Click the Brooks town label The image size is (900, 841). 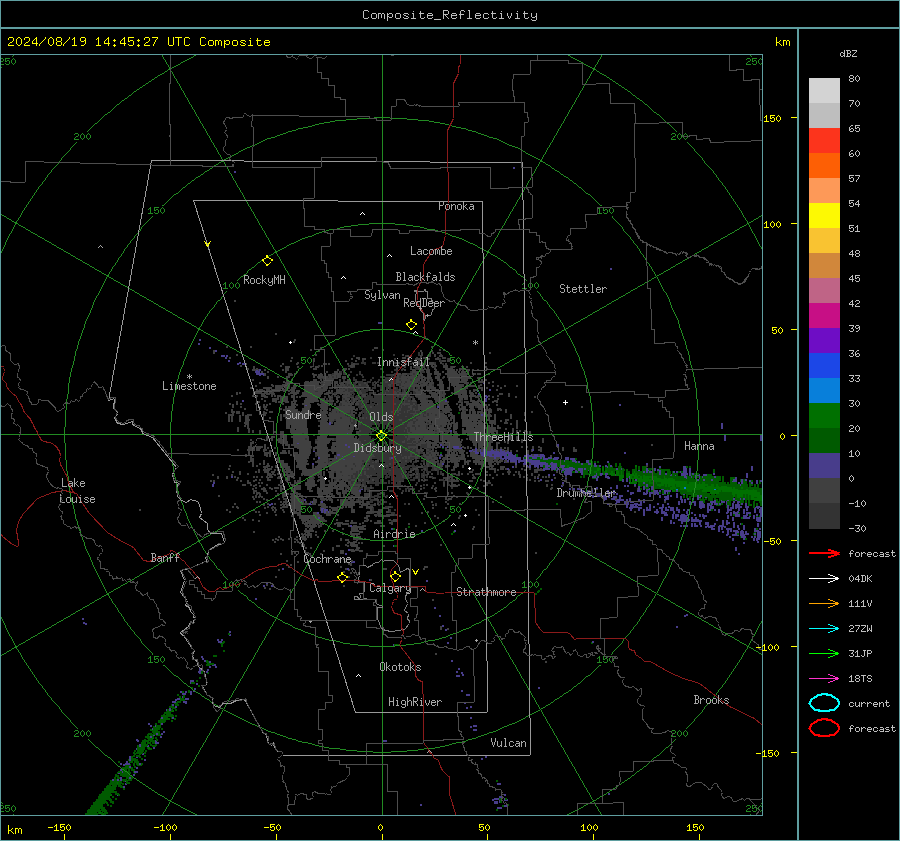(x=711, y=700)
